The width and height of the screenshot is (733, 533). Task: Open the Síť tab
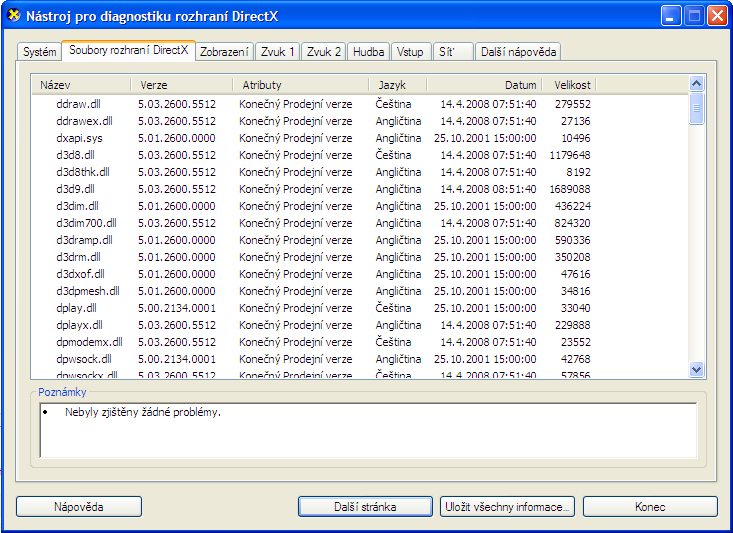(x=450, y=52)
